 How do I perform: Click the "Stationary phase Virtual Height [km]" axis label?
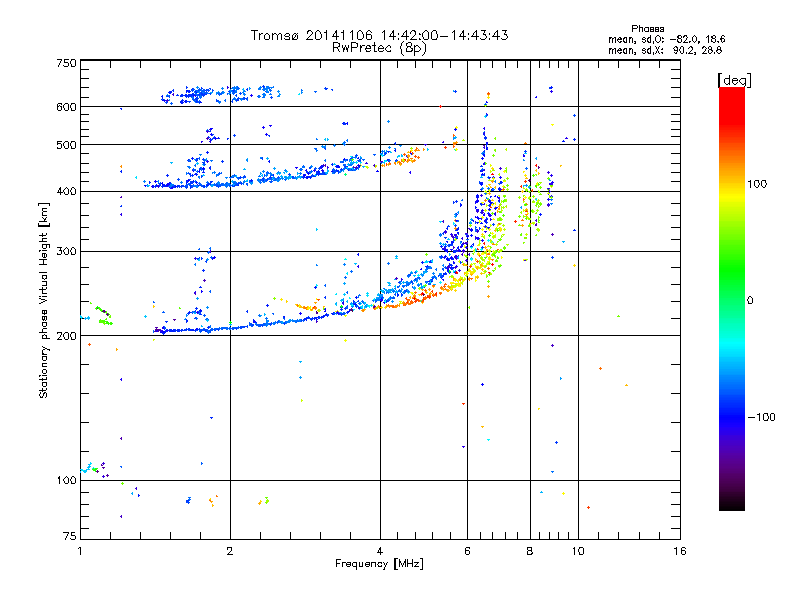coord(44,300)
